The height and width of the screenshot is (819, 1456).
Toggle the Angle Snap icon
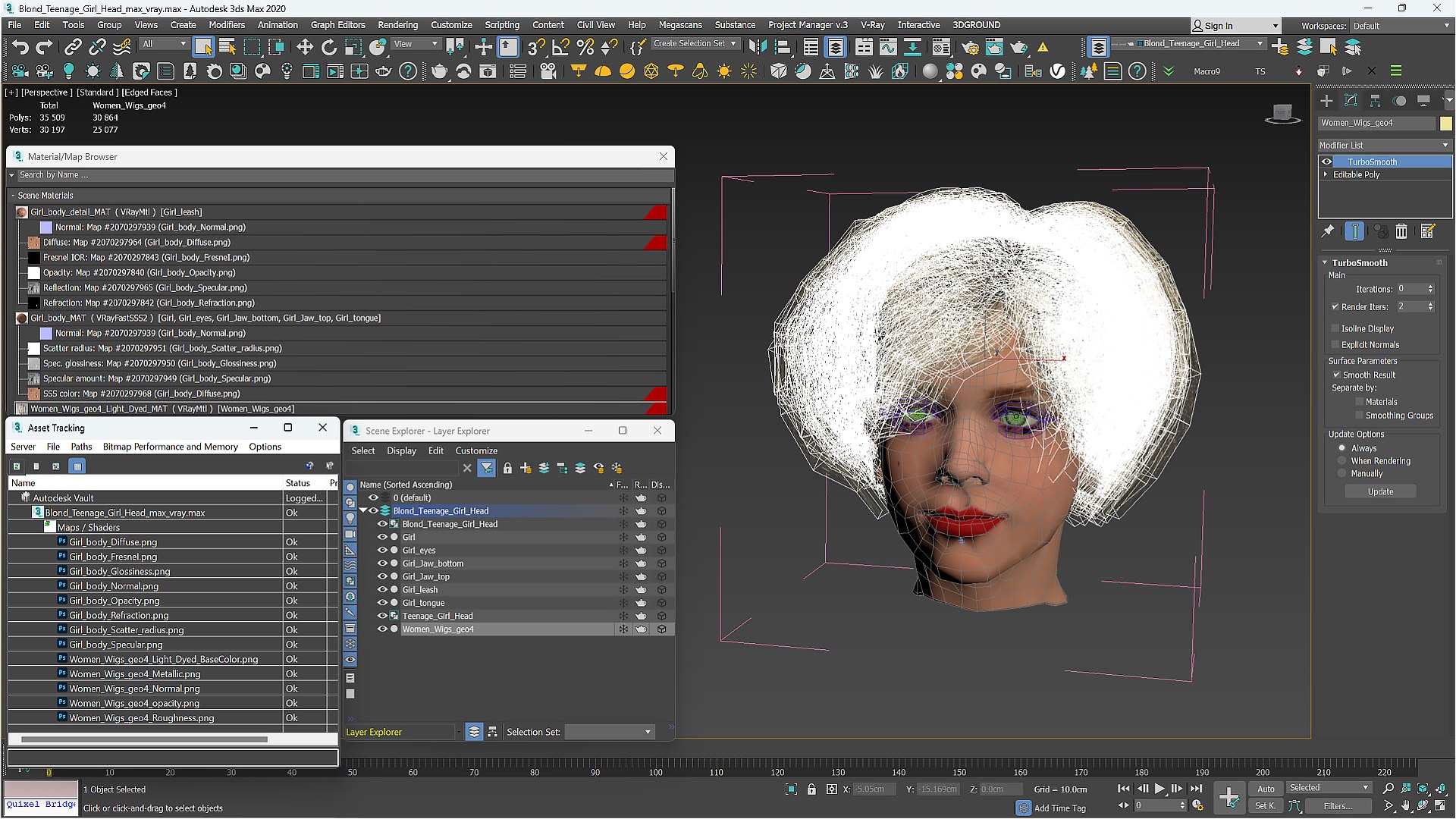point(560,47)
